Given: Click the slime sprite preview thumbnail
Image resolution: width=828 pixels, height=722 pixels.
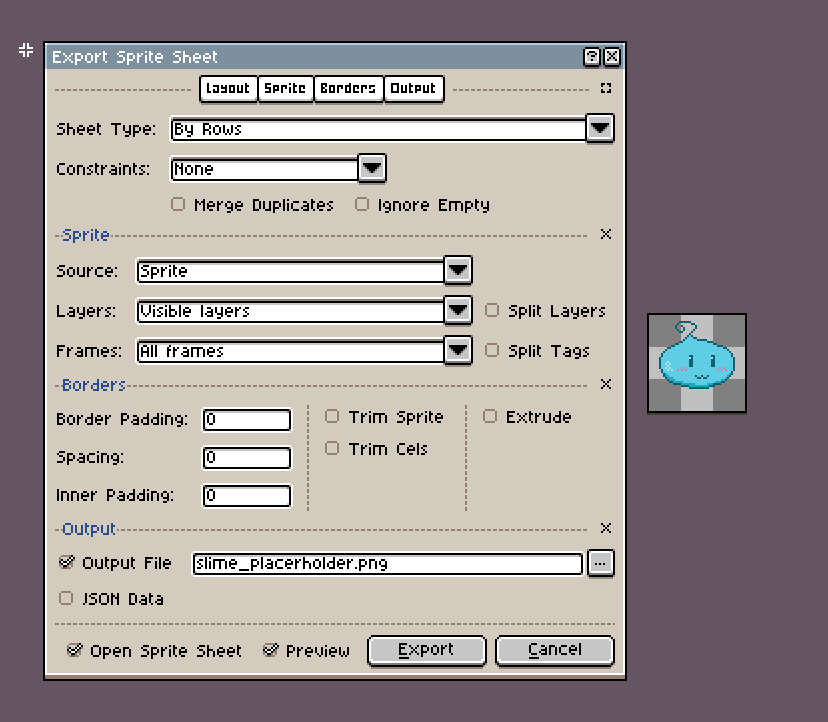Looking at the screenshot, I should [697, 363].
